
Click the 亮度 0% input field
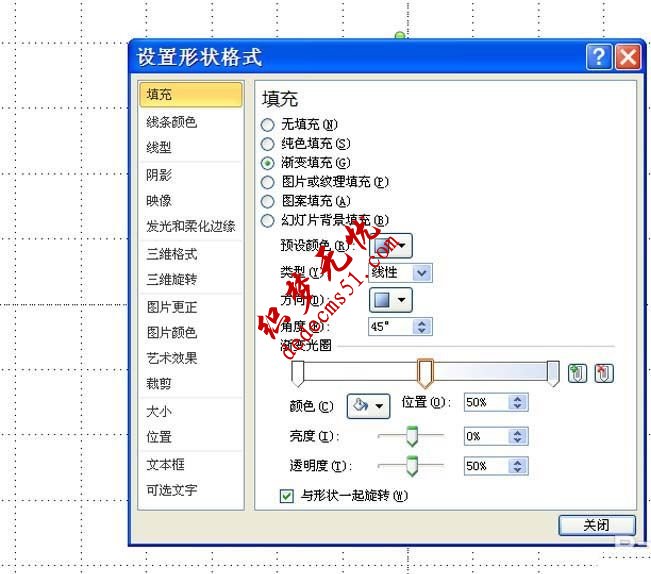[487, 436]
